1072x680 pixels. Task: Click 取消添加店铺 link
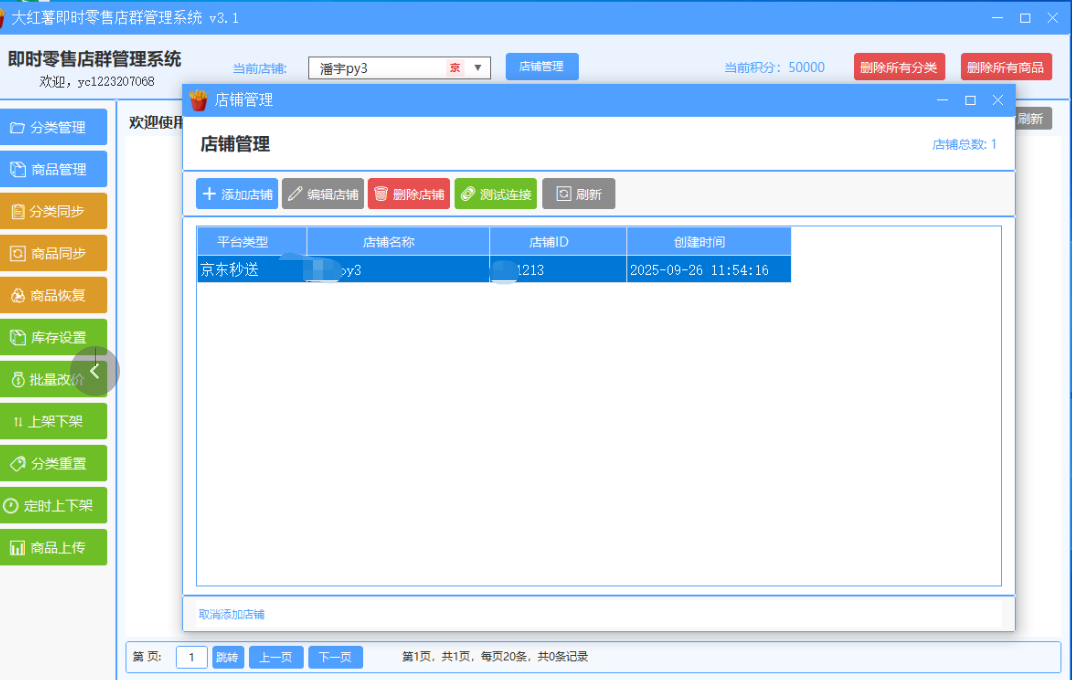click(x=231, y=614)
